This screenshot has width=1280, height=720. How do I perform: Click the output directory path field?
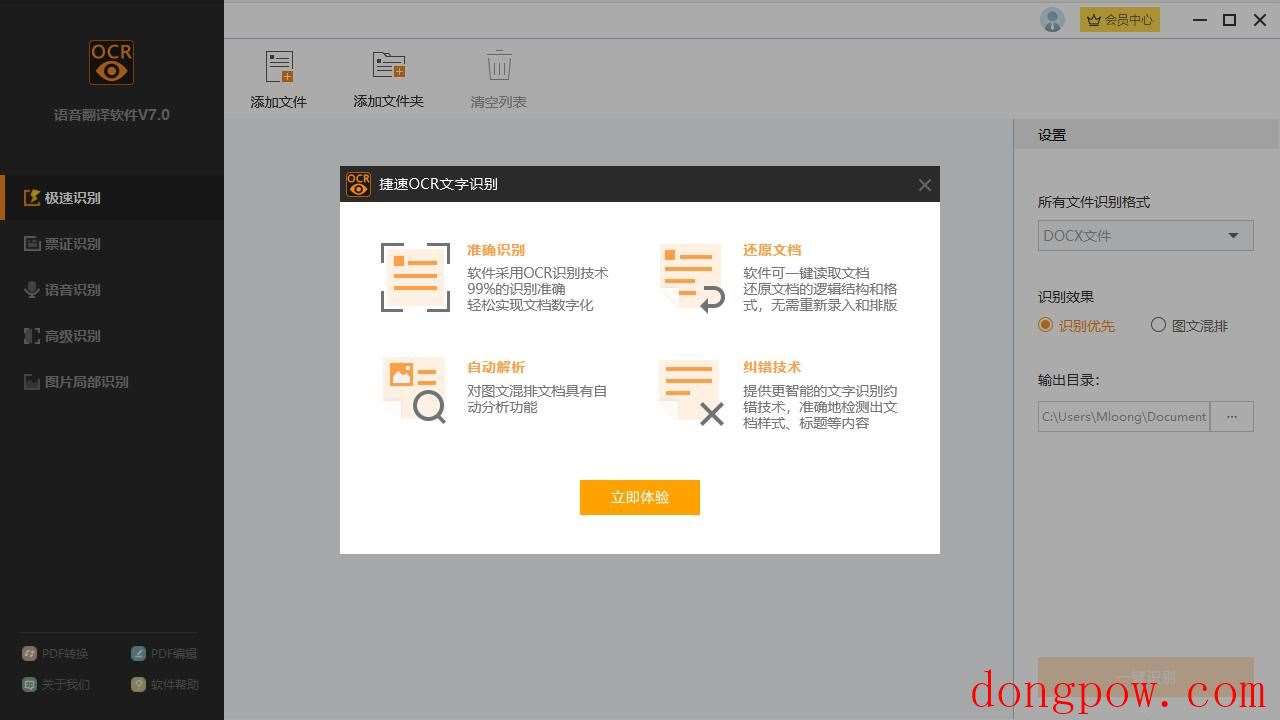point(1124,417)
